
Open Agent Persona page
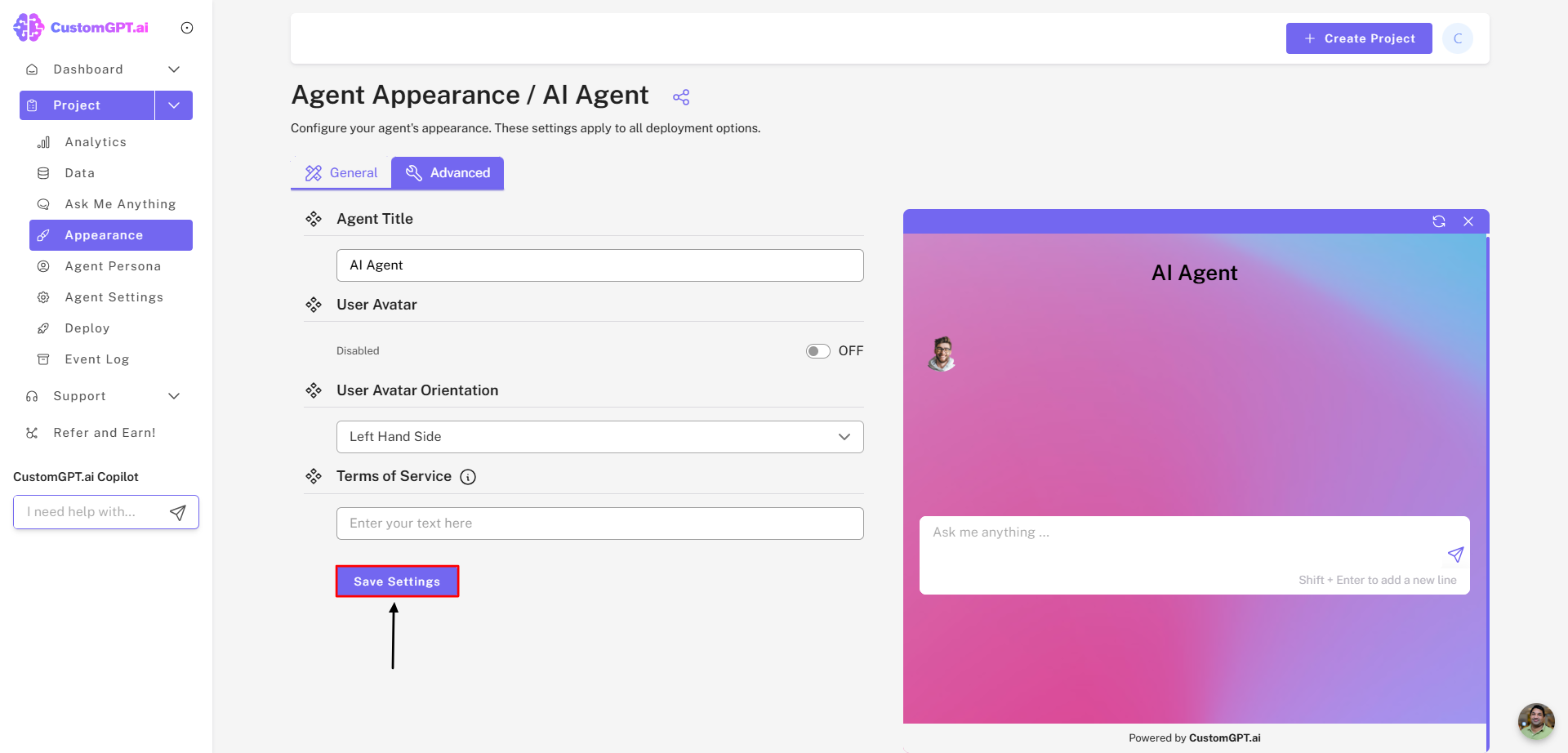[x=111, y=266]
